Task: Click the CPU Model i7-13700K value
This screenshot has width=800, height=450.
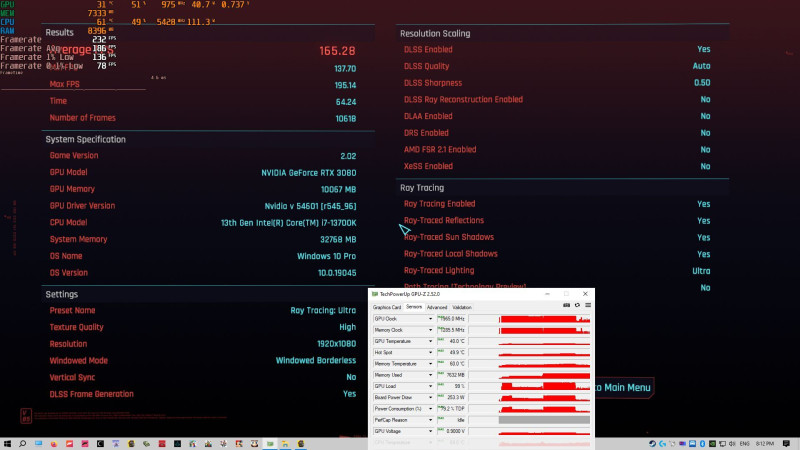Action: [288, 223]
